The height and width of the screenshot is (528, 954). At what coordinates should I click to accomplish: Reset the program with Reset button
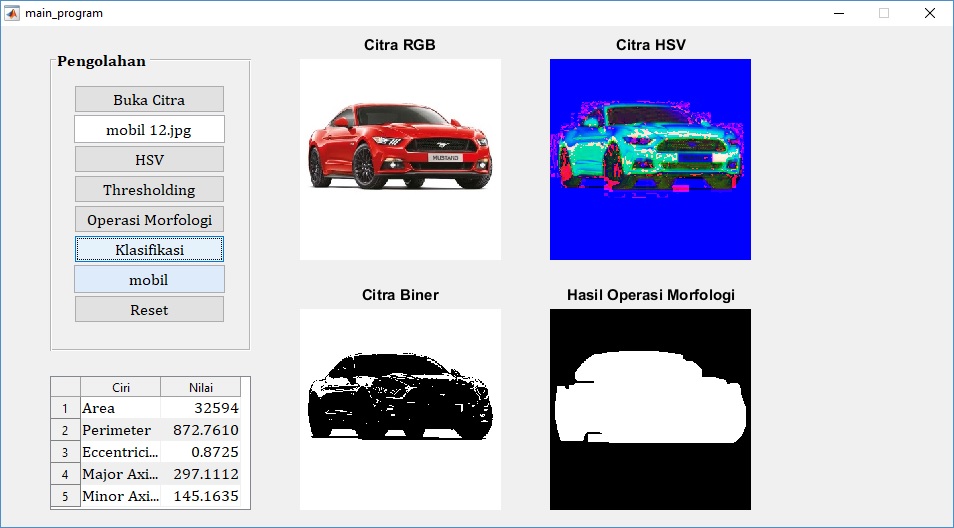[149, 309]
